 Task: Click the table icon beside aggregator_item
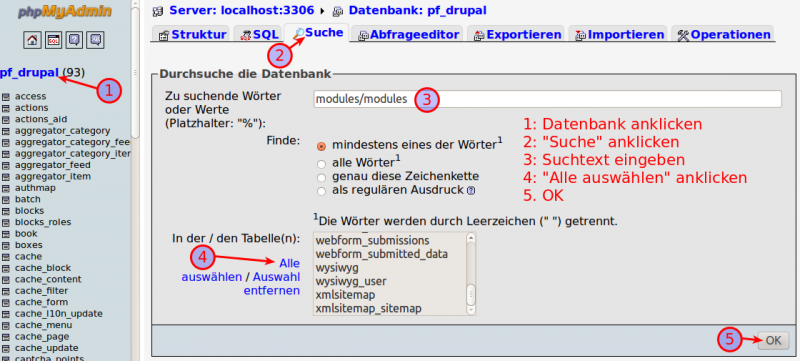point(6,176)
